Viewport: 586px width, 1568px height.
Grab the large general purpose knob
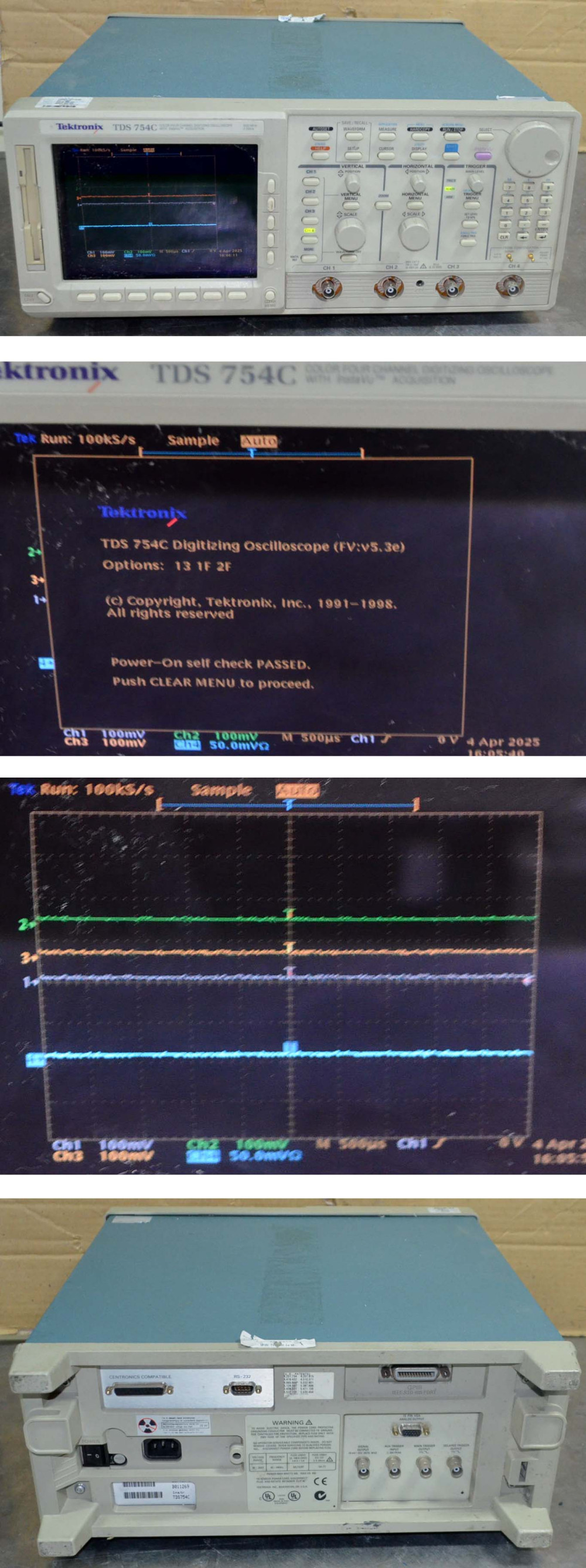535,149
